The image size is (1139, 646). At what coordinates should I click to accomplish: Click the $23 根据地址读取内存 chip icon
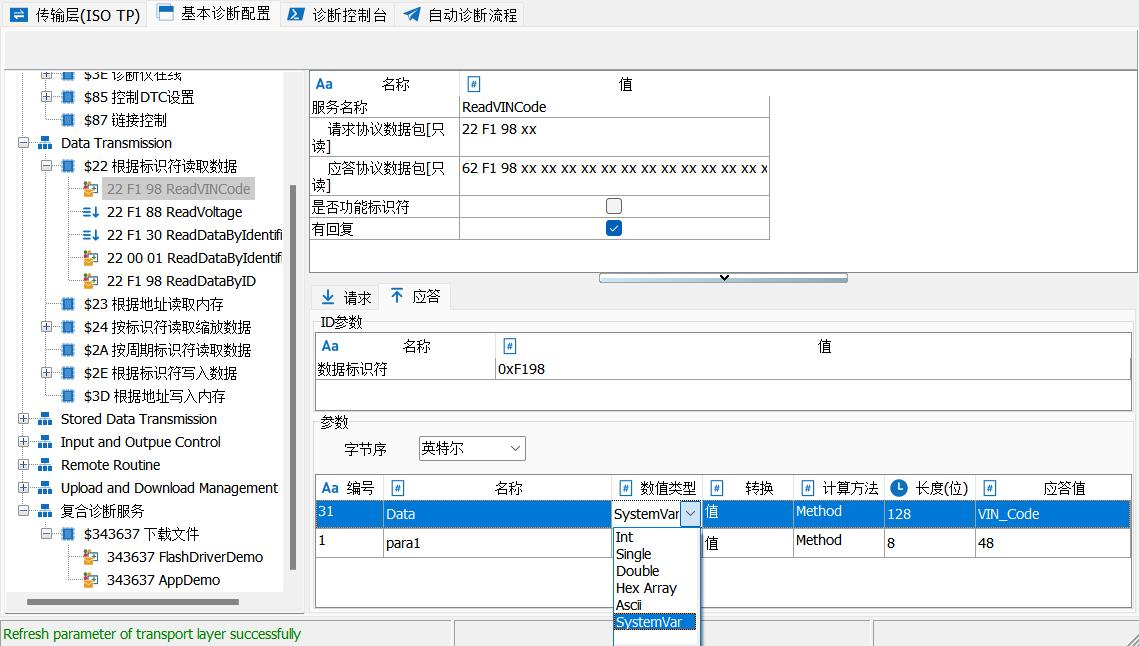pos(68,304)
